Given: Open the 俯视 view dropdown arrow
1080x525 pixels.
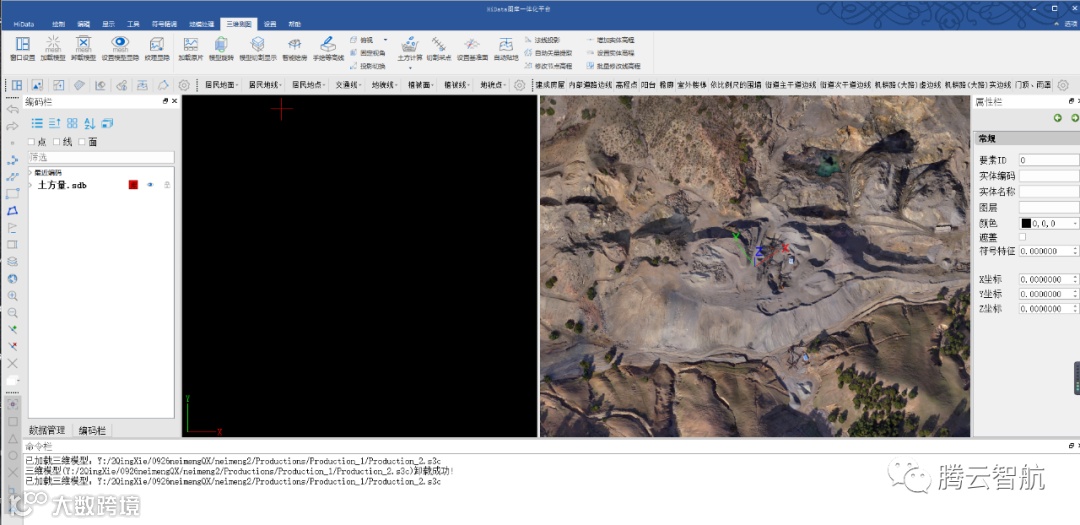Looking at the screenshot, I should click(385, 40).
